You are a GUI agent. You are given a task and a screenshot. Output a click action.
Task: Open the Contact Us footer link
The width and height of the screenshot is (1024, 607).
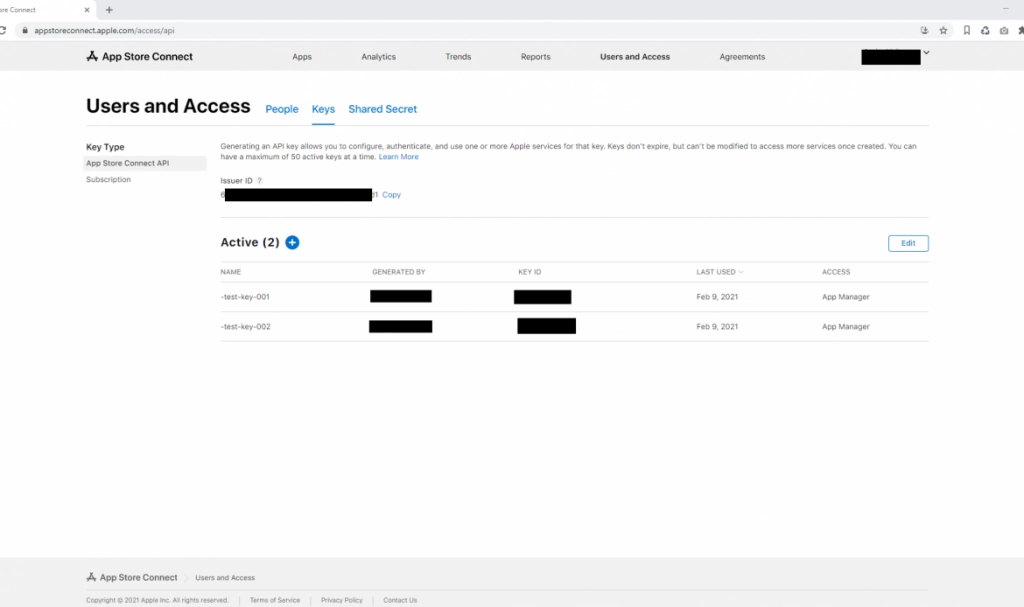[400, 600]
